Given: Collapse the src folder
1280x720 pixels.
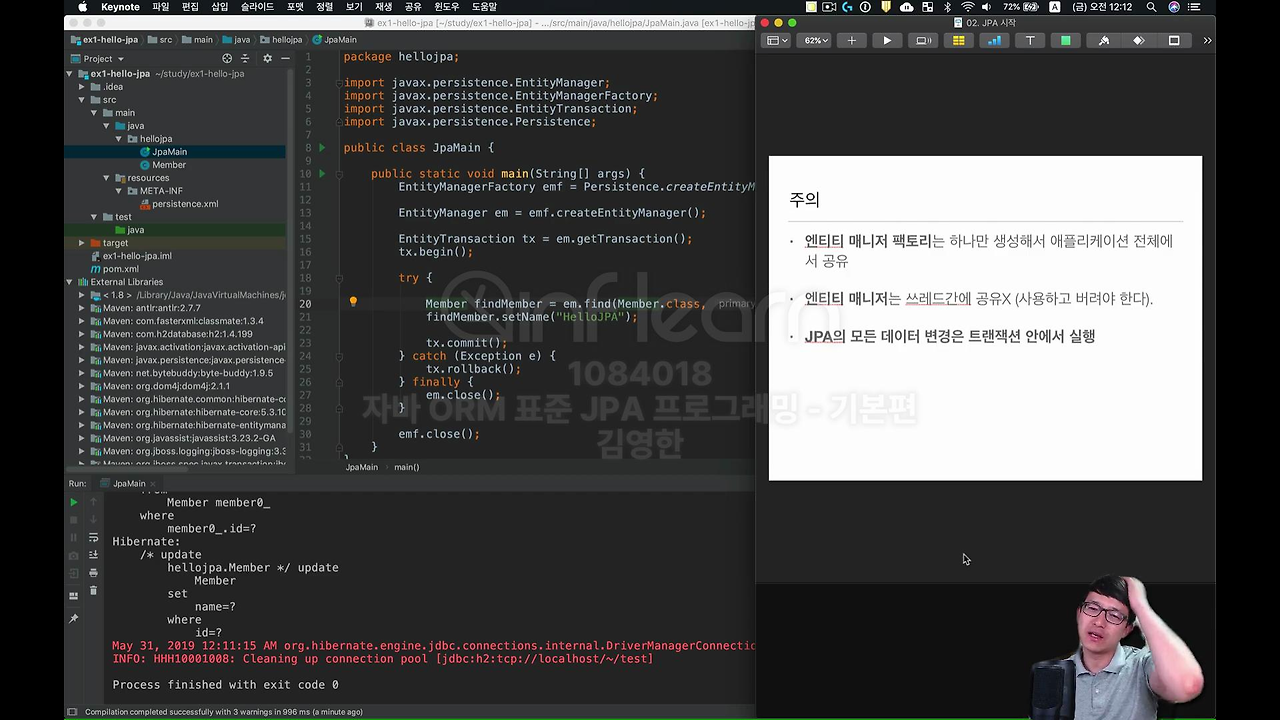Looking at the screenshot, I should (82, 100).
